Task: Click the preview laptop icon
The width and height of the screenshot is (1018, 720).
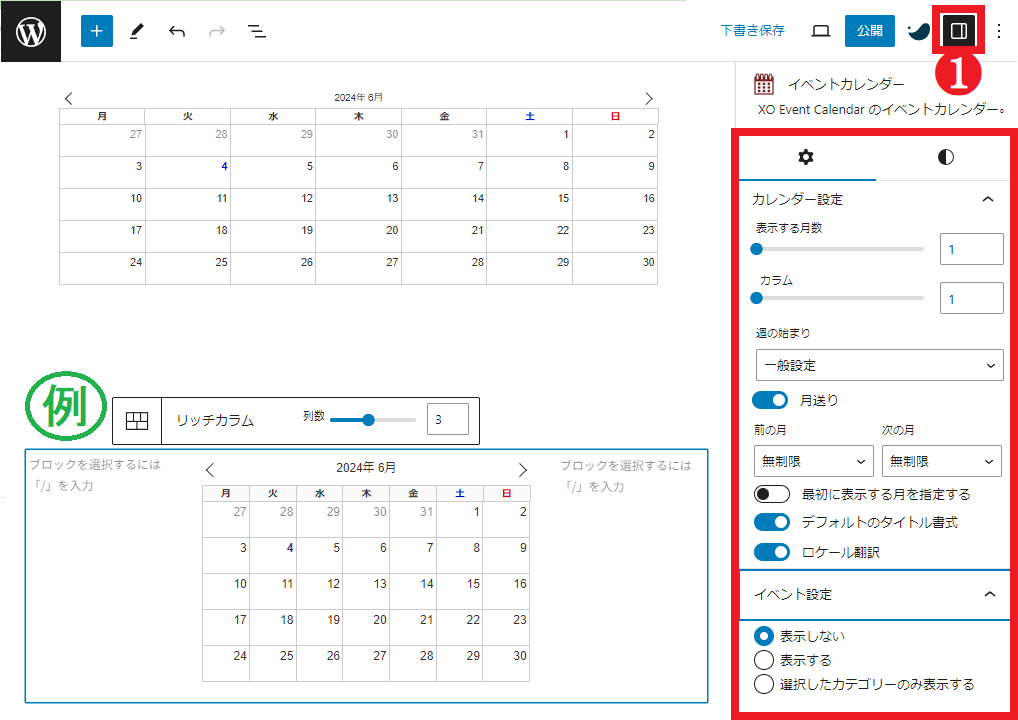Action: pos(820,31)
